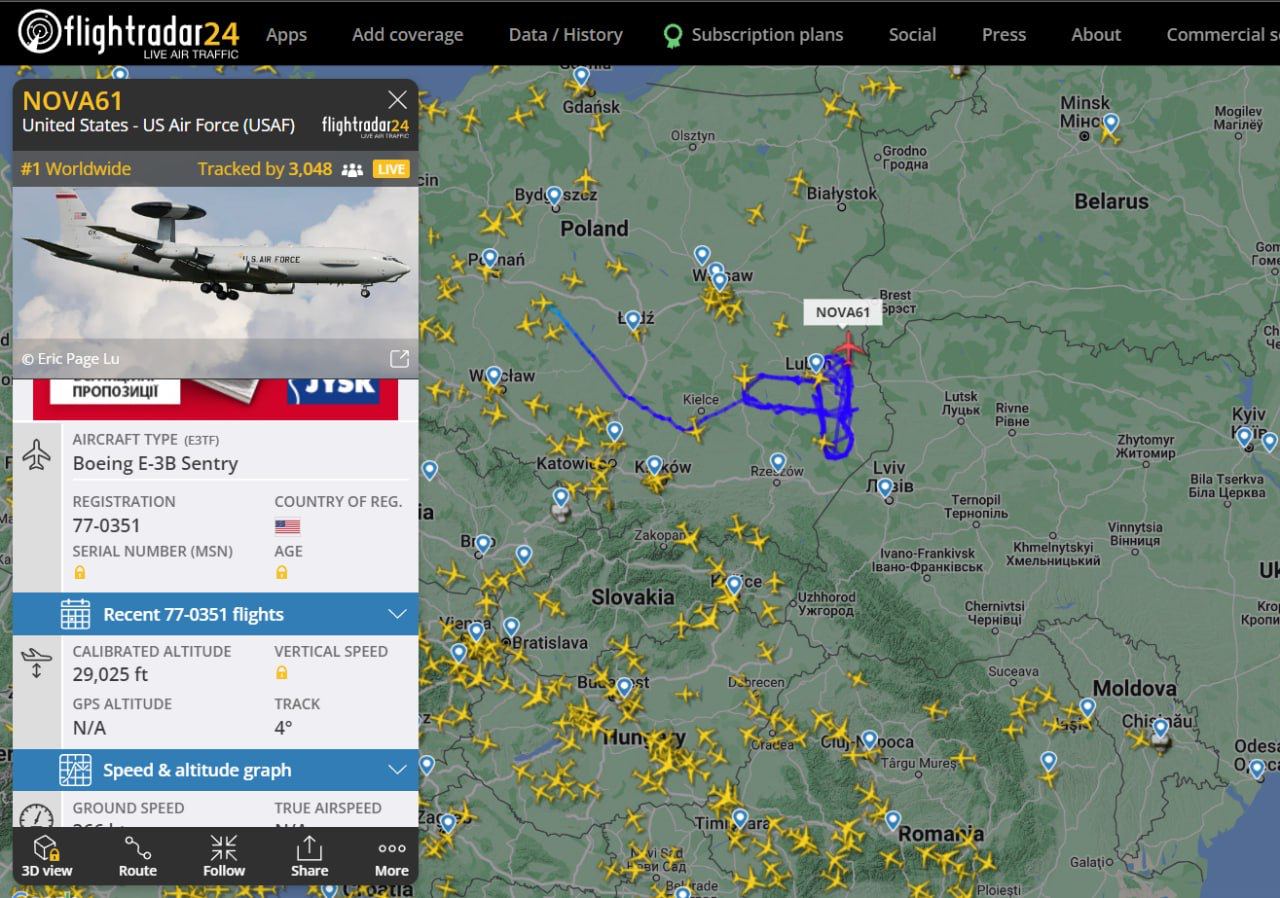Screen dimensions: 1280x898
Task: Expand Recent 77-0351 flights section
Action: click(215, 614)
